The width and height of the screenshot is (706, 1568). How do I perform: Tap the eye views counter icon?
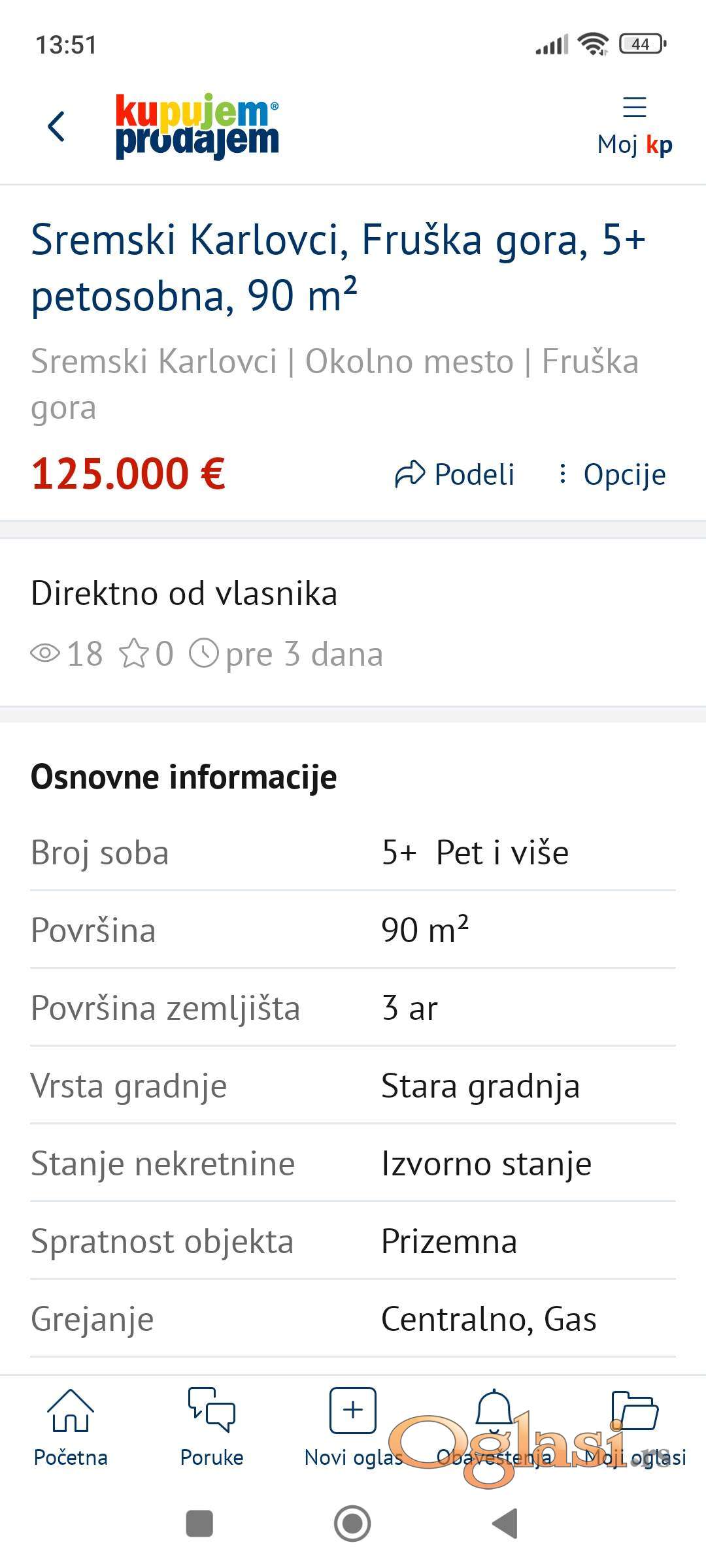click(45, 653)
